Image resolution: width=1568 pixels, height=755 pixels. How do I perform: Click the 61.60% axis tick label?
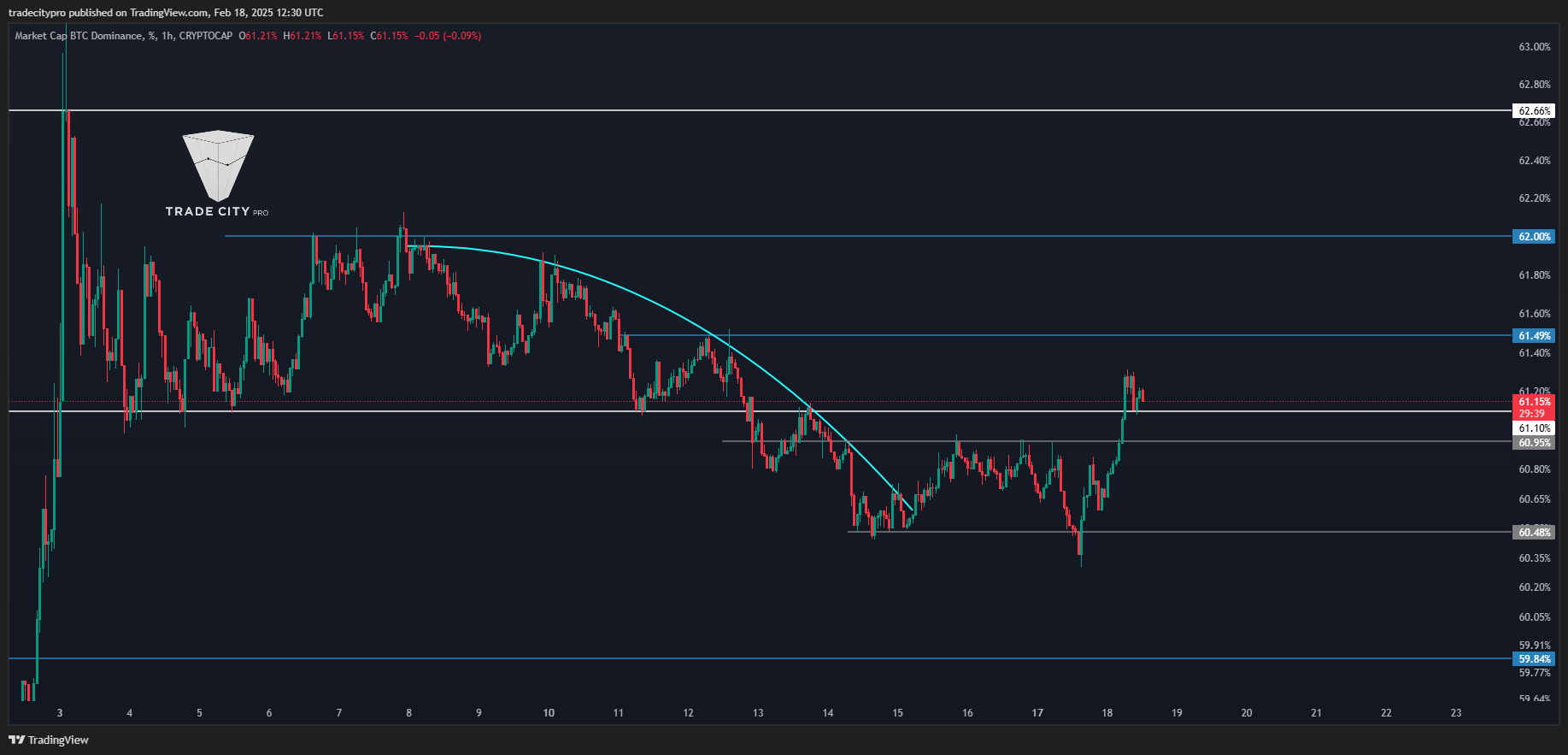pos(1535,314)
